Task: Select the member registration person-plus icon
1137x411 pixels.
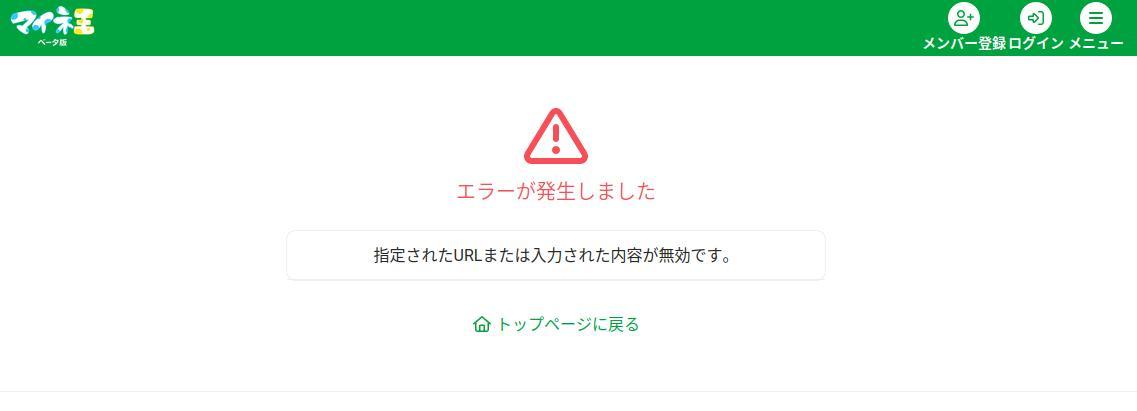Action: click(964, 18)
